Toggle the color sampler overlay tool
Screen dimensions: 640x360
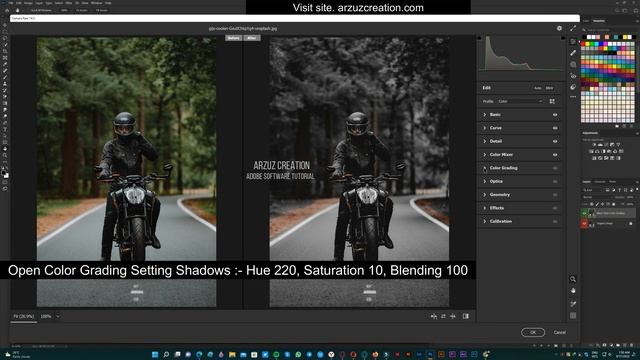pos(573,304)
